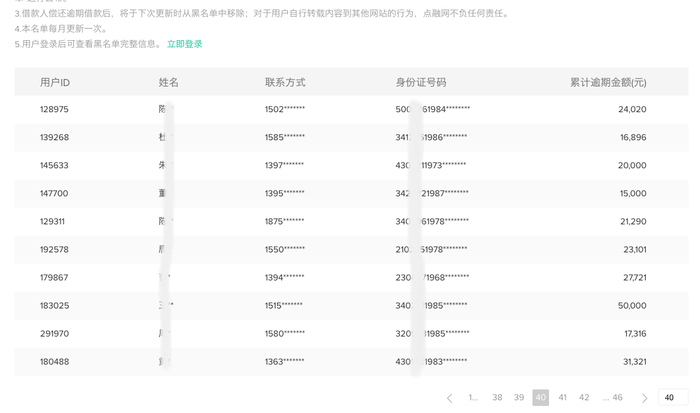Select user ID 192578 cell
700x413 pixels.
[54, 250]
